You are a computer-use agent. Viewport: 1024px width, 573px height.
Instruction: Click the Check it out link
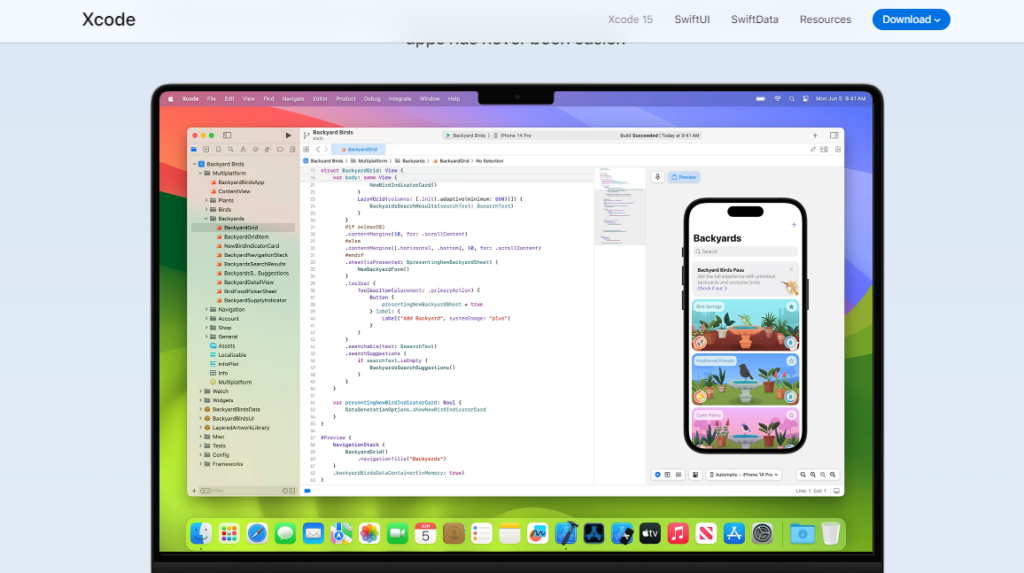[712, 288]
